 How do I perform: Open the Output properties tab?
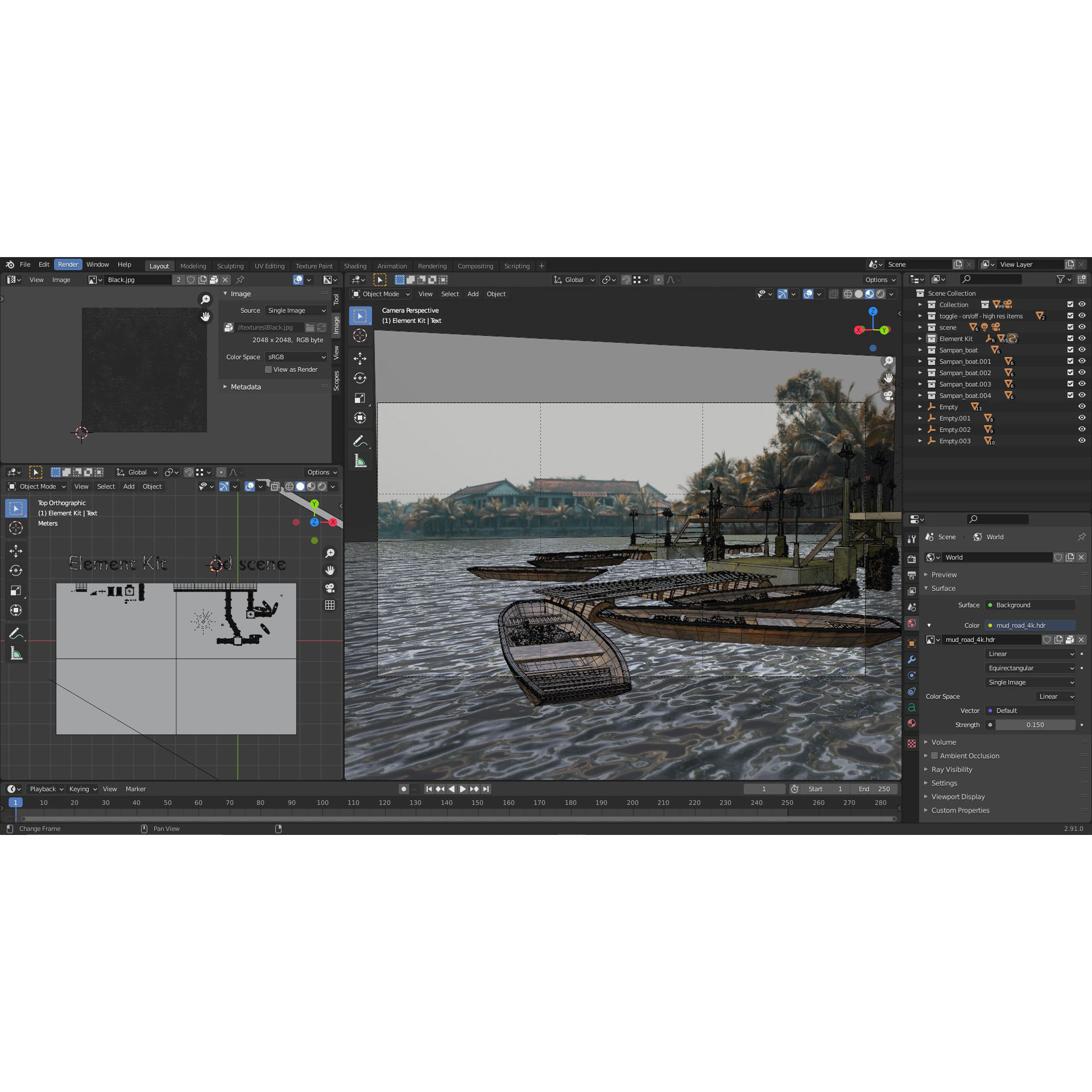(x=912, y=576)
